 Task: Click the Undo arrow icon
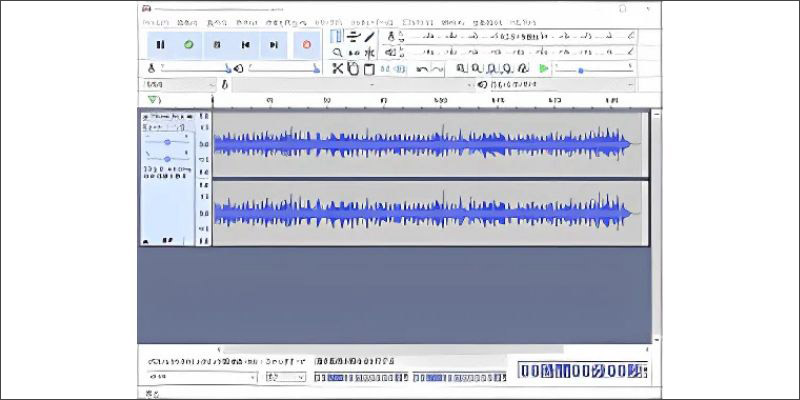(x=422, y=68)
